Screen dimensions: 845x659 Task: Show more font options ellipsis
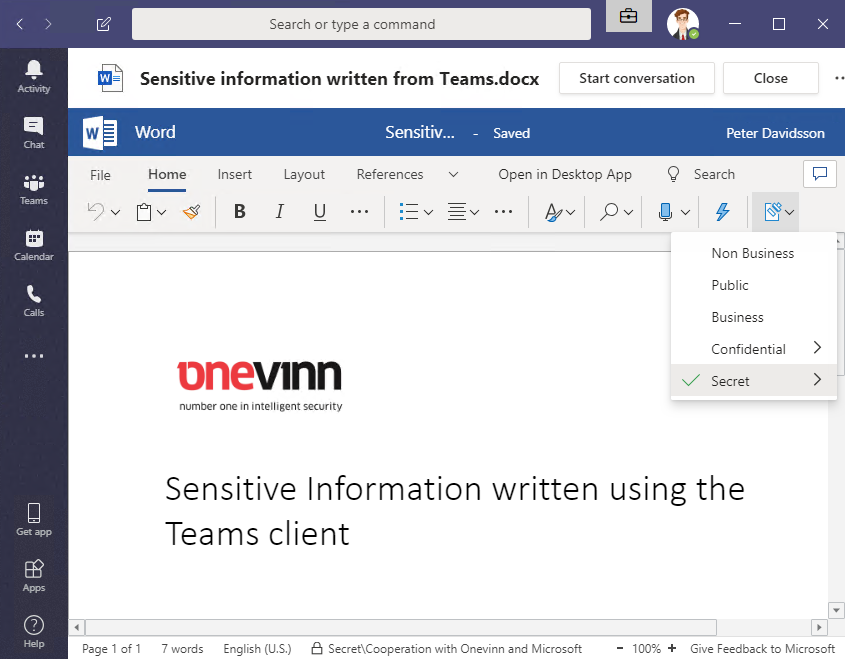tap(359, 212)
